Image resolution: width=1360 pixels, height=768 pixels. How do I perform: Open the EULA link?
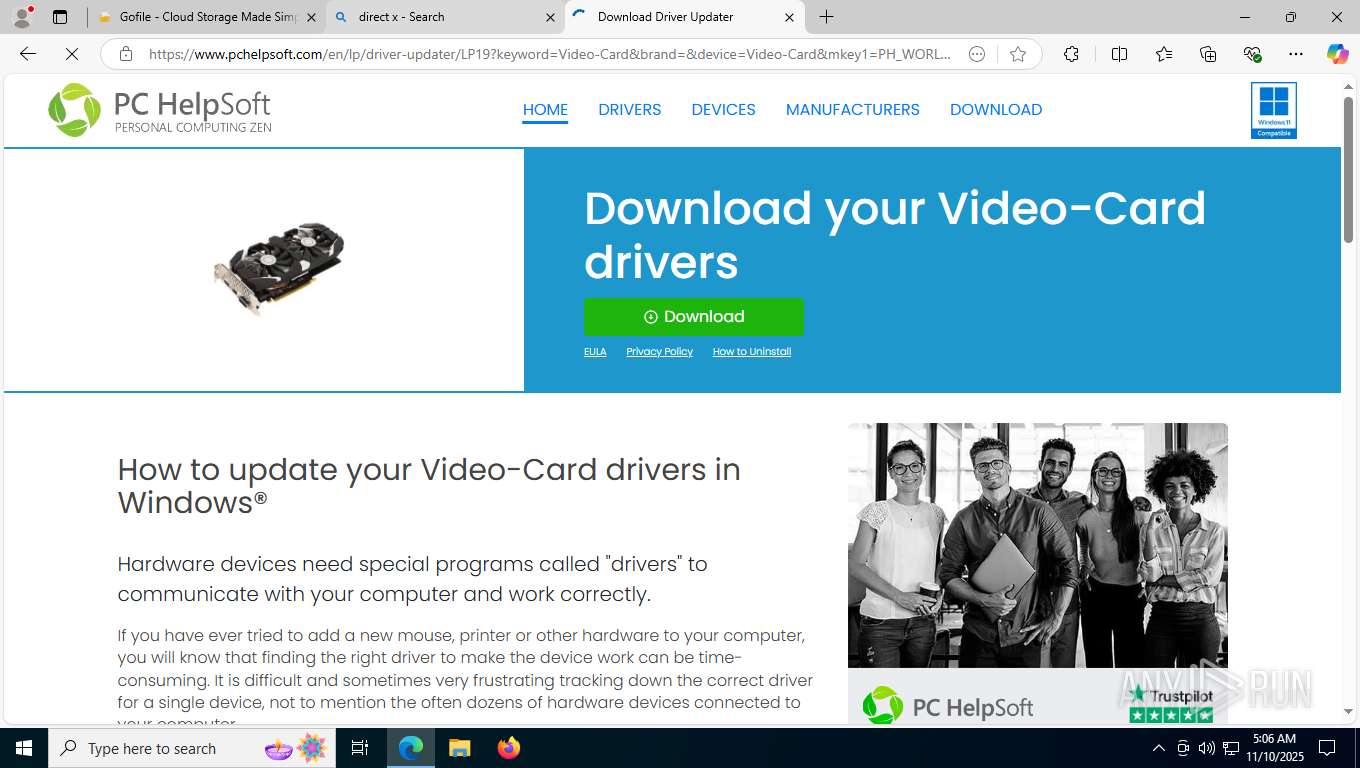(595, 352)
